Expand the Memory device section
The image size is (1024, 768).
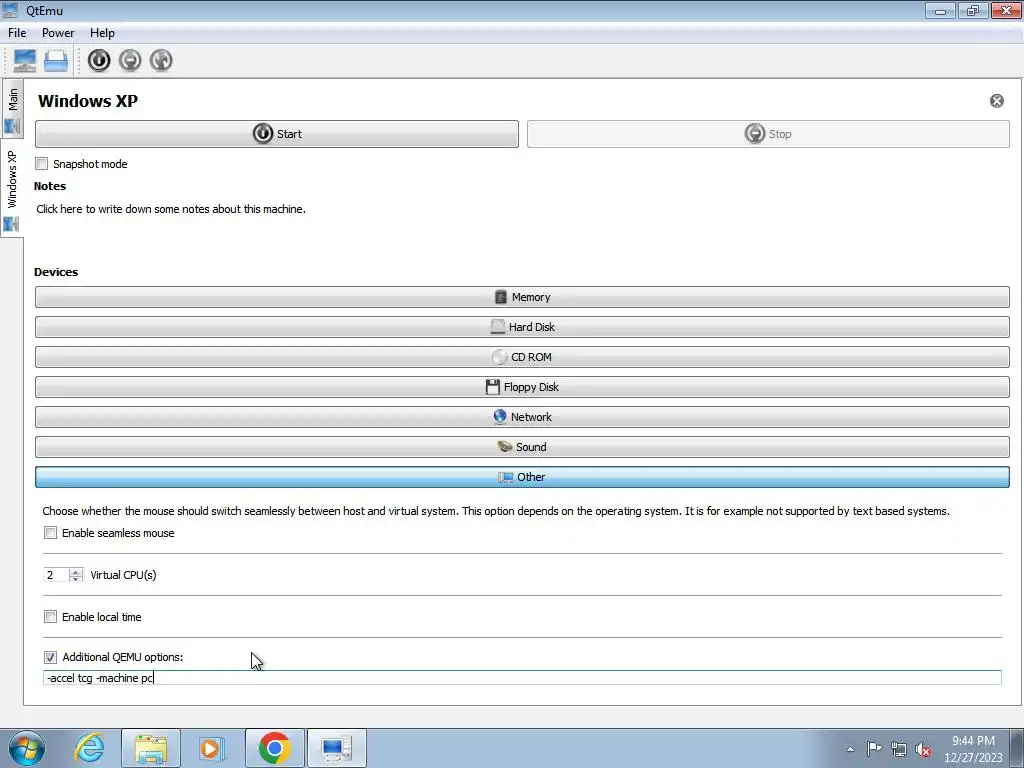tap(522, 297)
